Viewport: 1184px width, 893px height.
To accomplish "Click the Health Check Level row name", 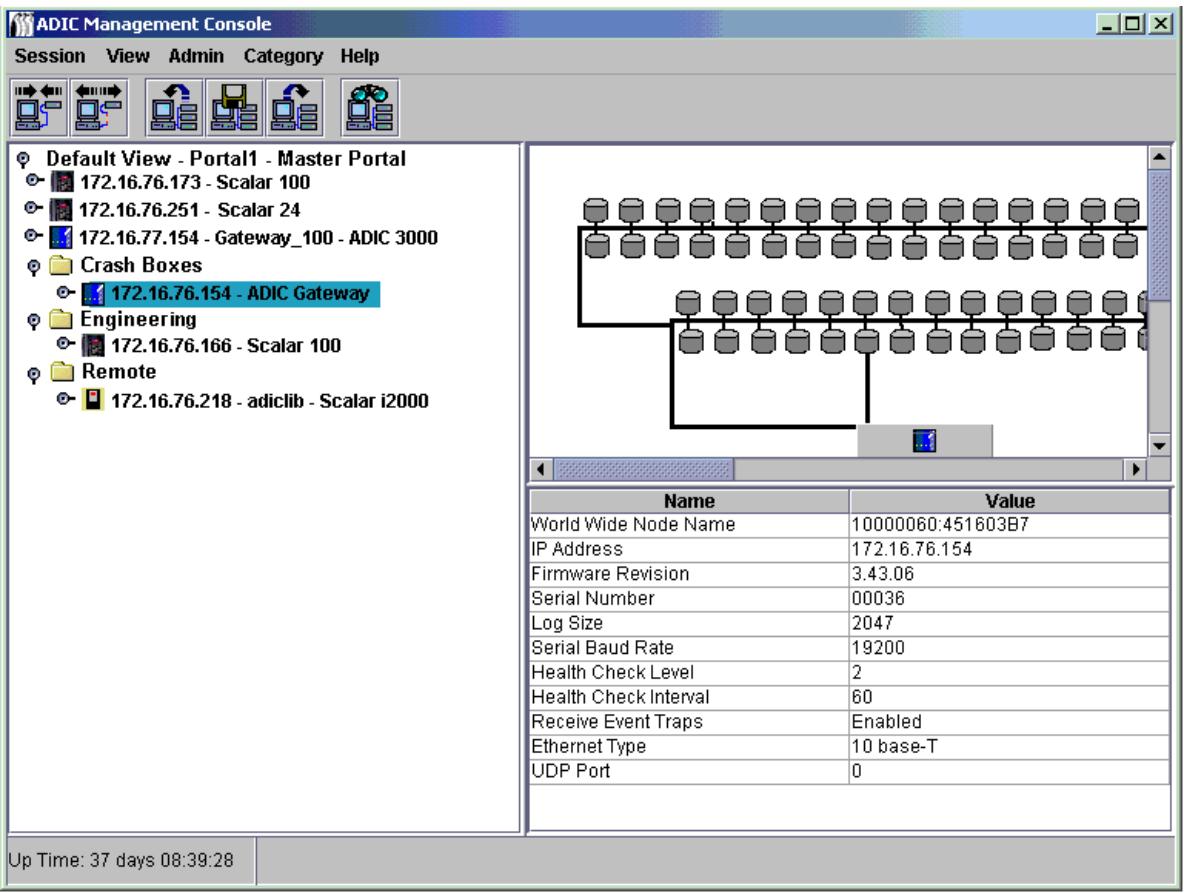I will 612,673.
